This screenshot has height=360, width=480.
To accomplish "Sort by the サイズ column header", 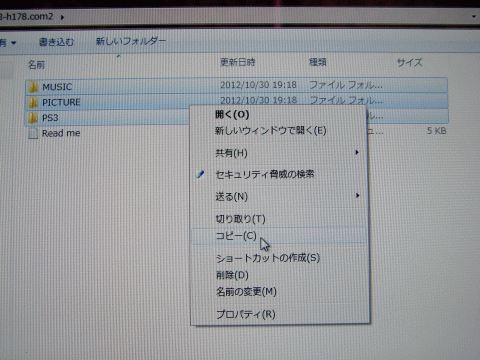I will [x=409, y=63].
